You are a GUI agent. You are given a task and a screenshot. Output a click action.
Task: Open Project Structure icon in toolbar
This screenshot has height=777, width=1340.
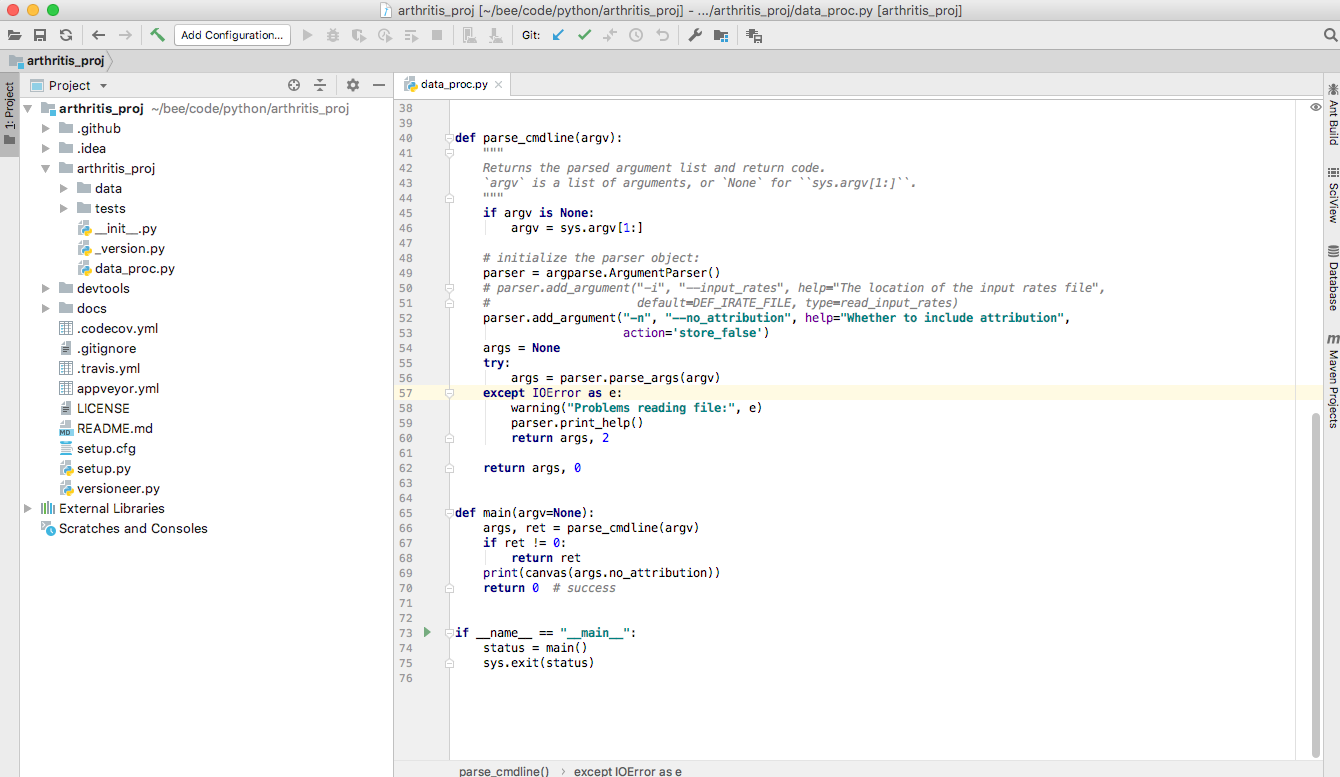(x=721, y=35)
